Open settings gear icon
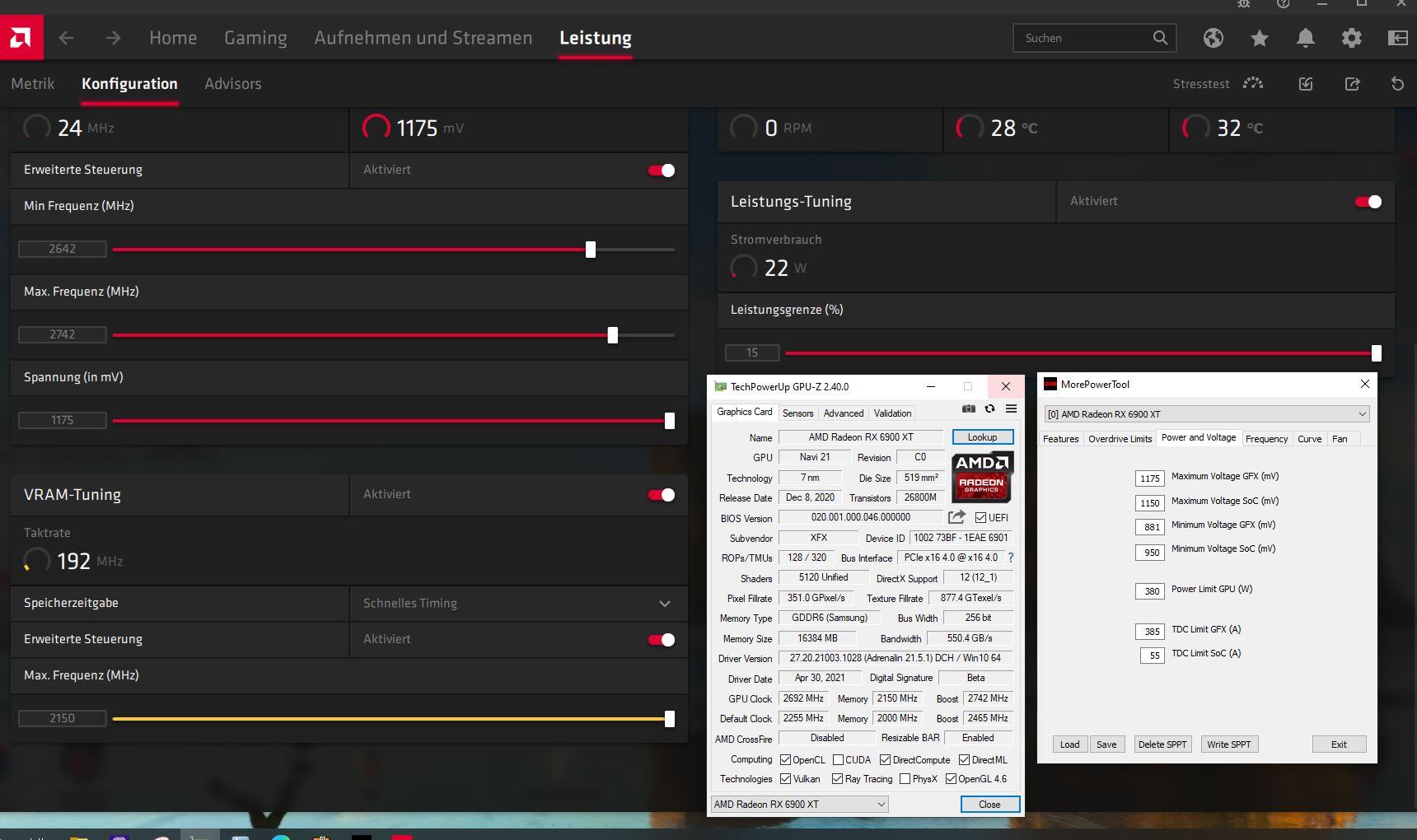 click(1351, 38)
